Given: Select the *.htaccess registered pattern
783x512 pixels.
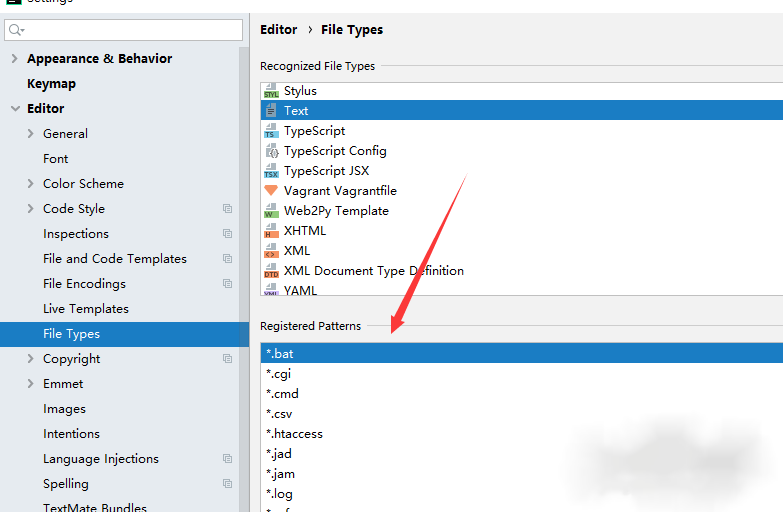Looking at the screenshot, I should pos(294,434).
